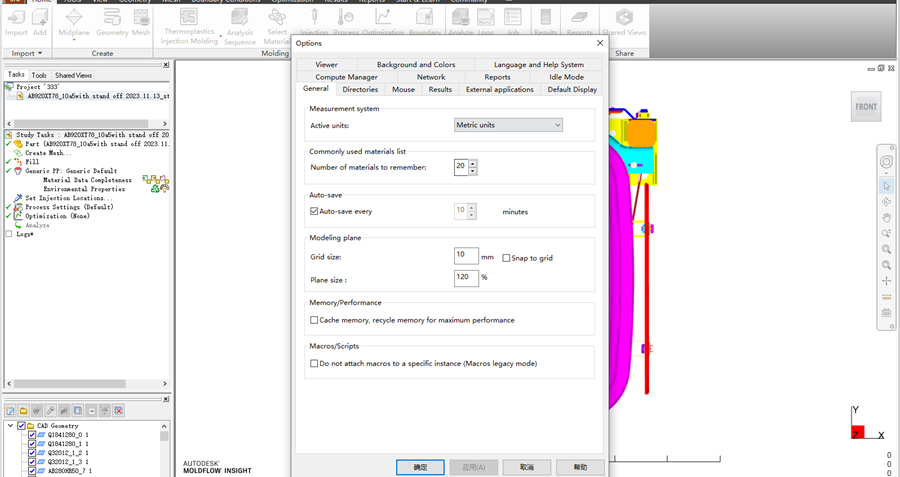Click the measure ruler icon in navigation bar

click(x=886, y=297)
